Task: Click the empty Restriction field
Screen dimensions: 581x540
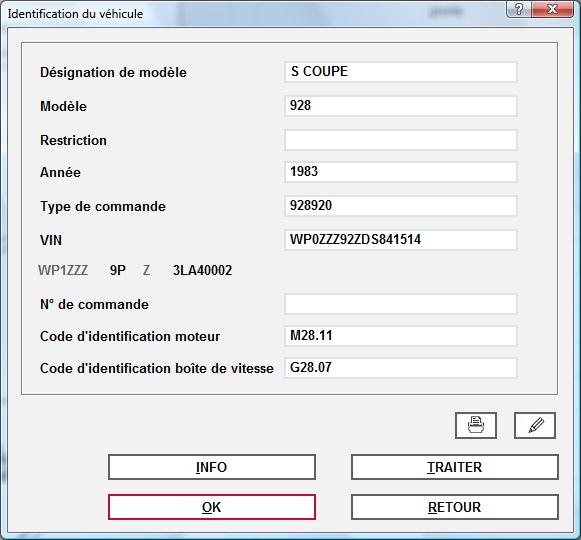Action: point(401,140)
